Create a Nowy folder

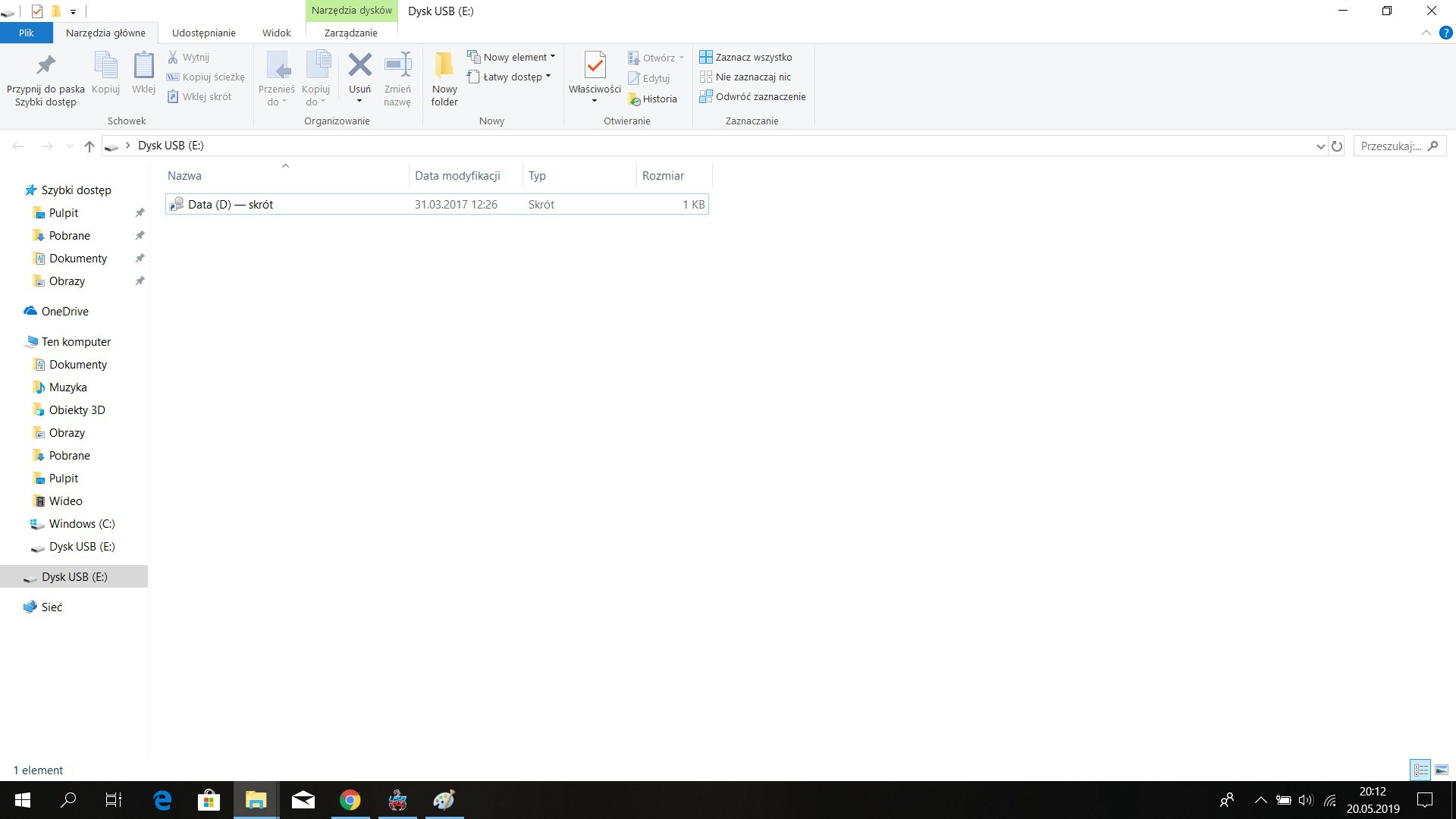click(x=444, y=79)
